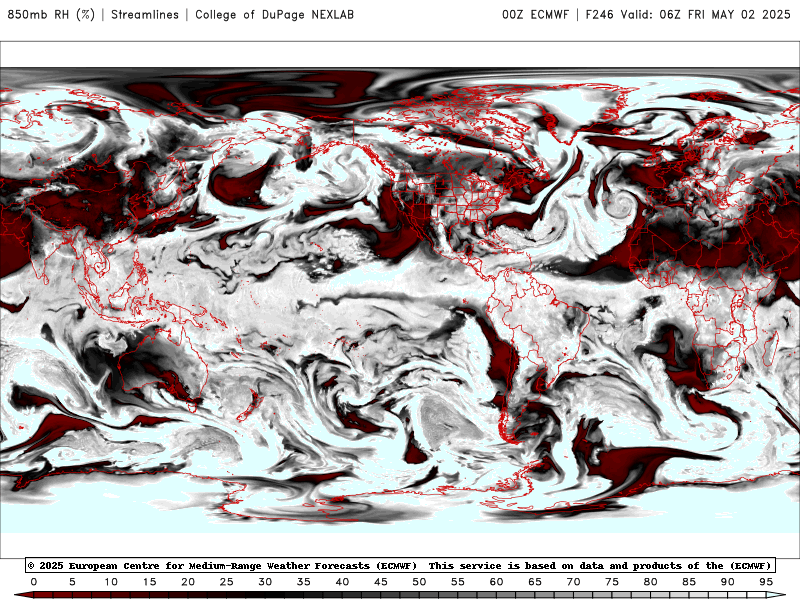800x600 pixels.
Task: Click "Valid: 06Z FRI MAY 02 2025" text
Action: 705,15
